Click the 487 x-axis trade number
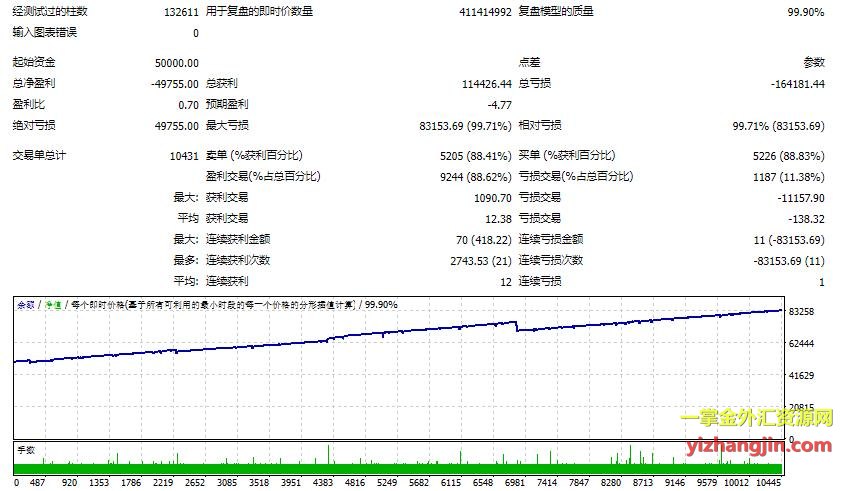The height and width of the screenshot is (491, 847). click(x=37, y=482)
